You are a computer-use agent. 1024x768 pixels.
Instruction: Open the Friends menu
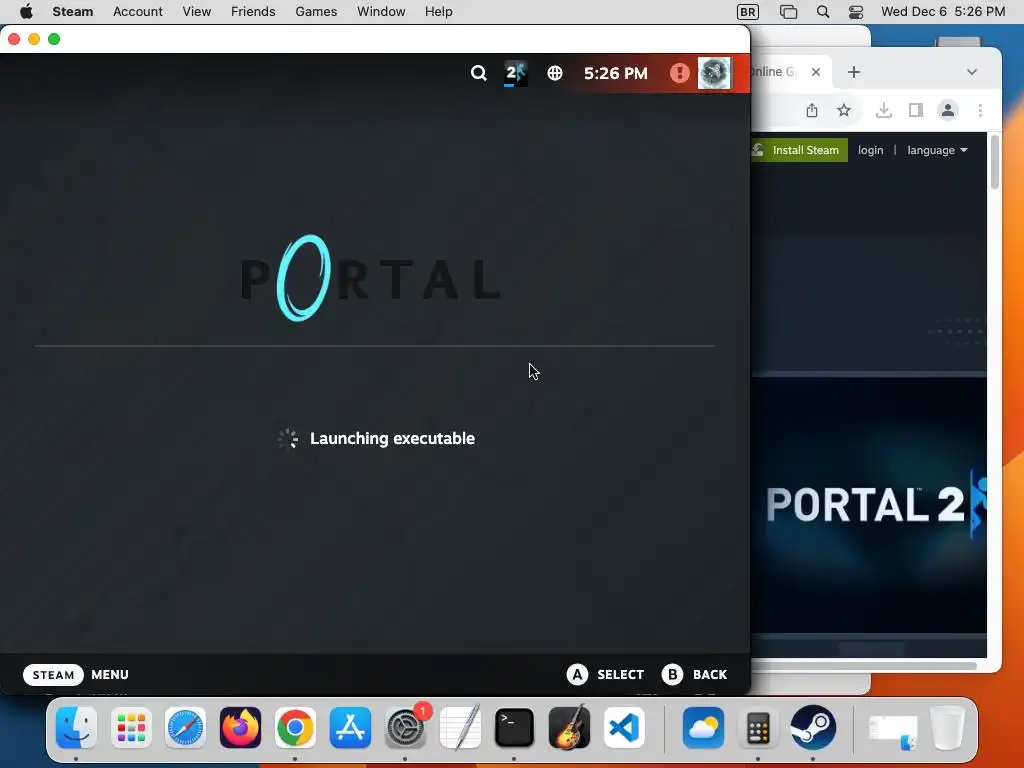[253, 12]
